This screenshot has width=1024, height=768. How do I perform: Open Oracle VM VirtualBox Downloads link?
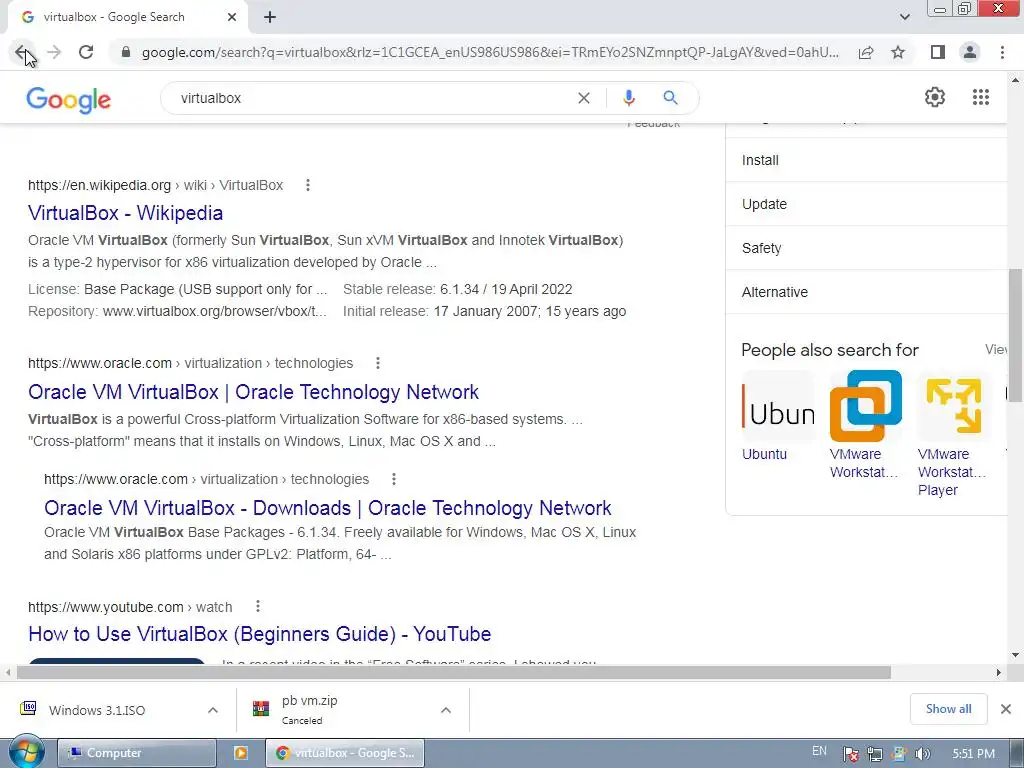(328, 508)
